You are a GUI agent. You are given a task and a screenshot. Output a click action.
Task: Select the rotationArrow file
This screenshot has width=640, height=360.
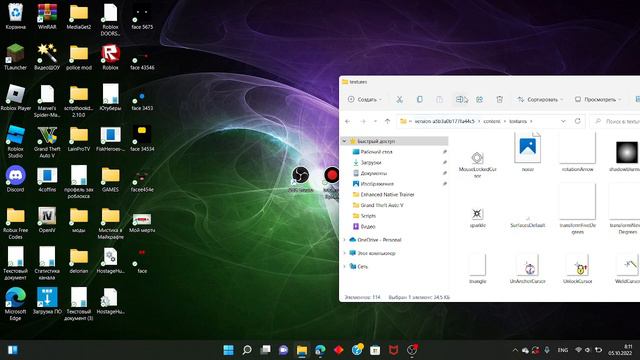577,152
